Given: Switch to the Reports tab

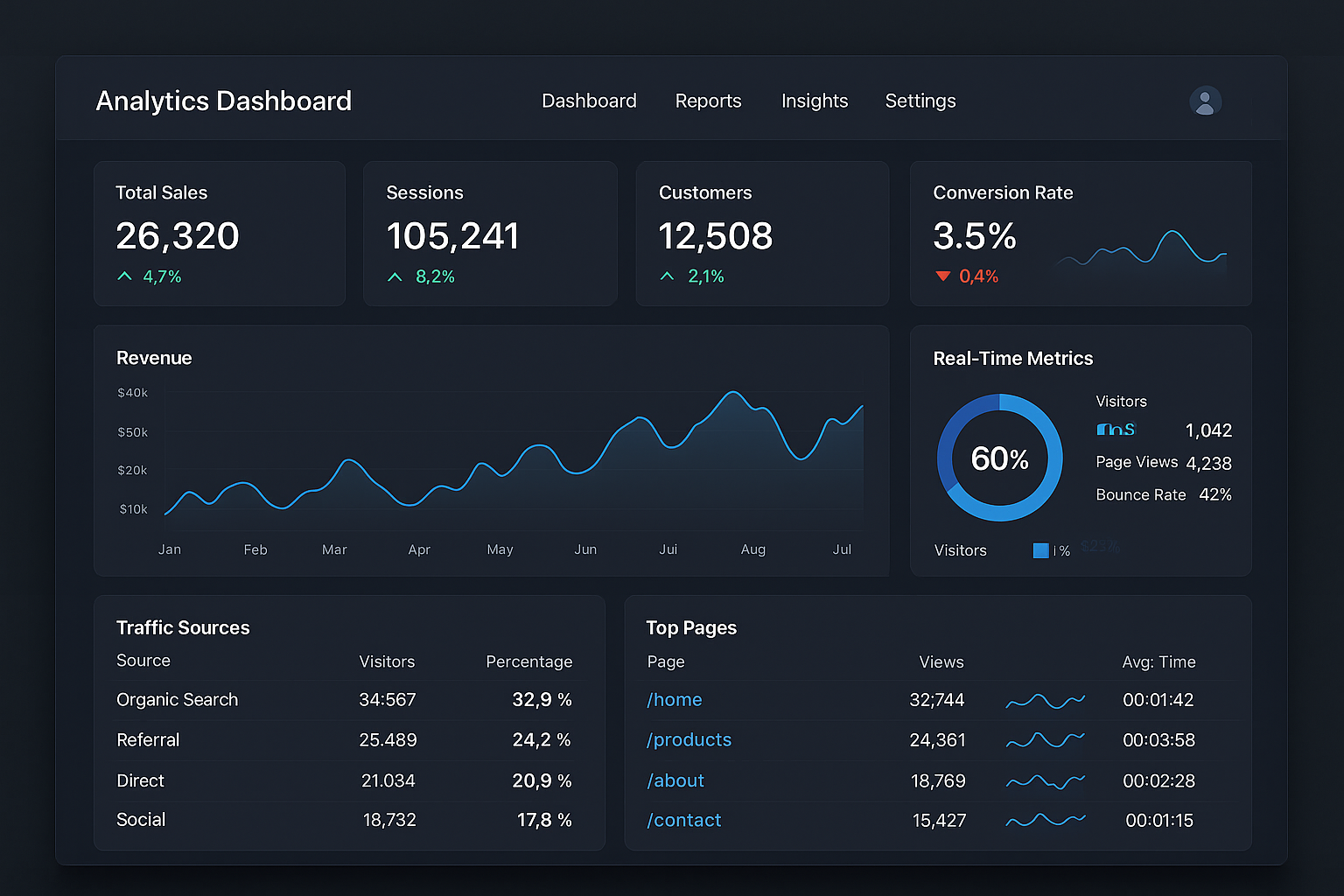Looking at the screenshot, I should tap(708, 101).
